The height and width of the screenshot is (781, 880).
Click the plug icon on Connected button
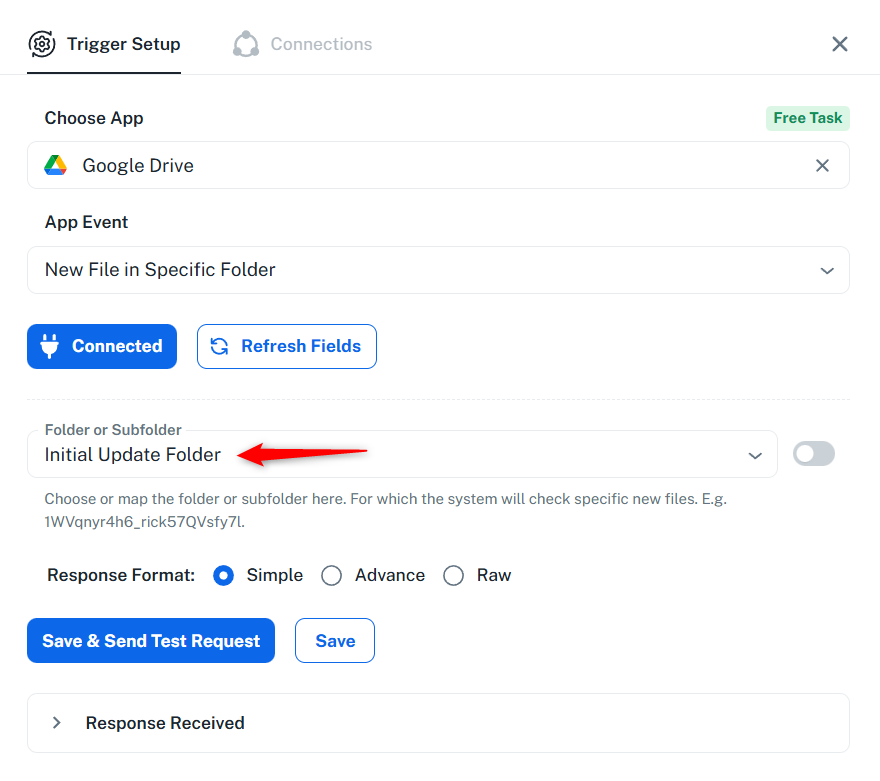point(49,346)
